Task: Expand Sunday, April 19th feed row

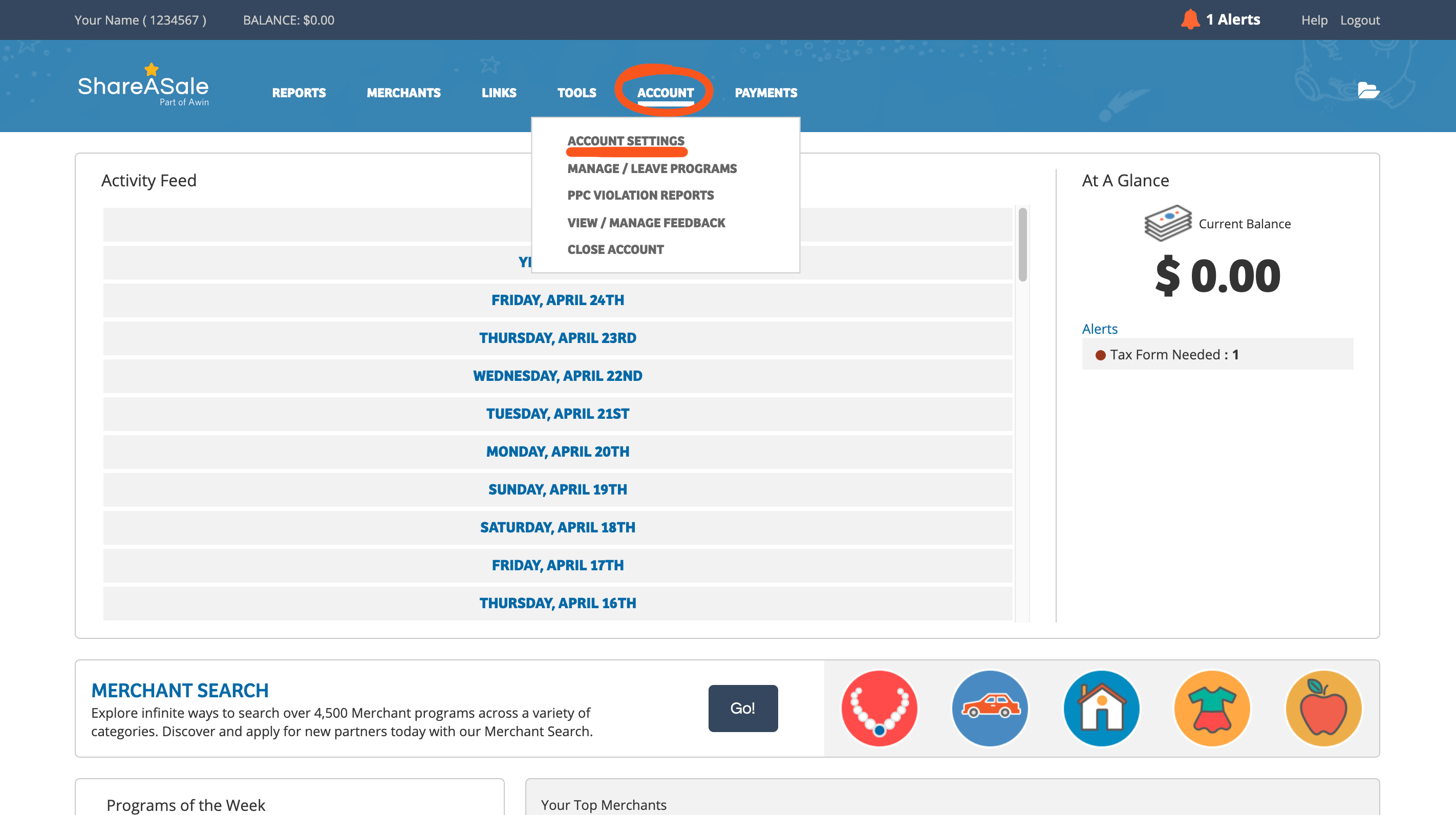Action: click(x=558, y=489)
